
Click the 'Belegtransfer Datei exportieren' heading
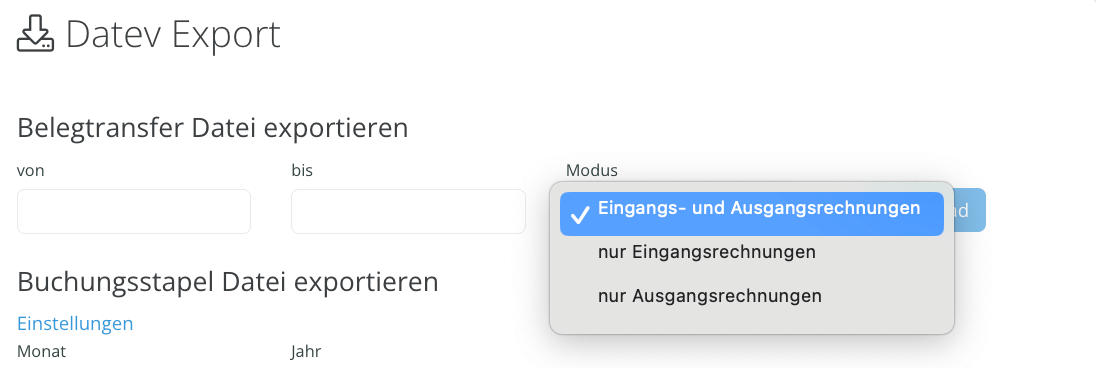[212, 129]
